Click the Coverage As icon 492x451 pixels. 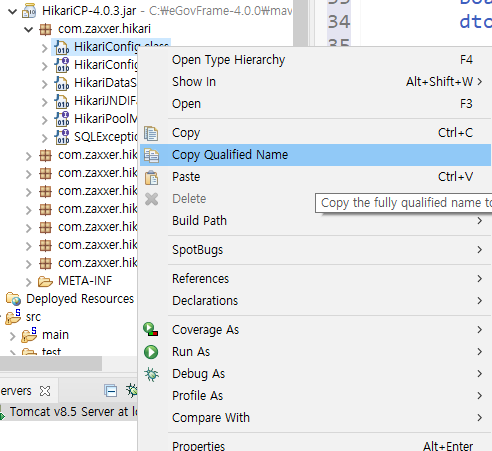point(151,329)
